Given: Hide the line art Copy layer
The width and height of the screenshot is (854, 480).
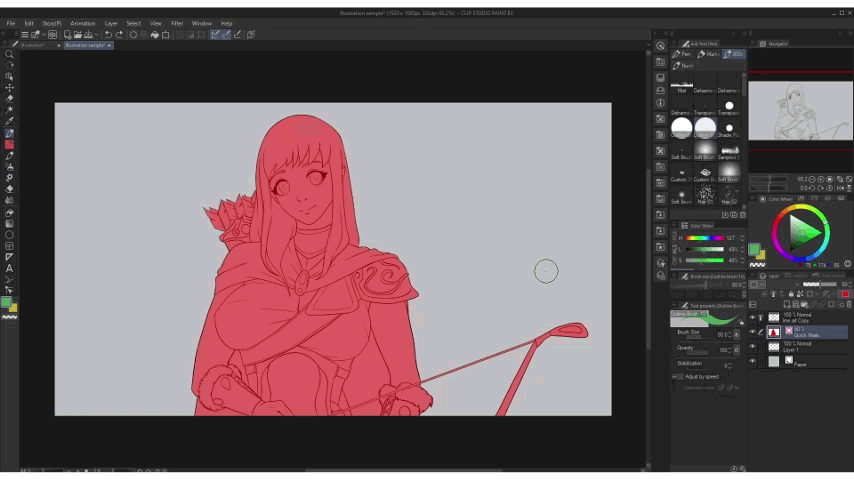Looking at the screenshot, I should coord(753,317).
